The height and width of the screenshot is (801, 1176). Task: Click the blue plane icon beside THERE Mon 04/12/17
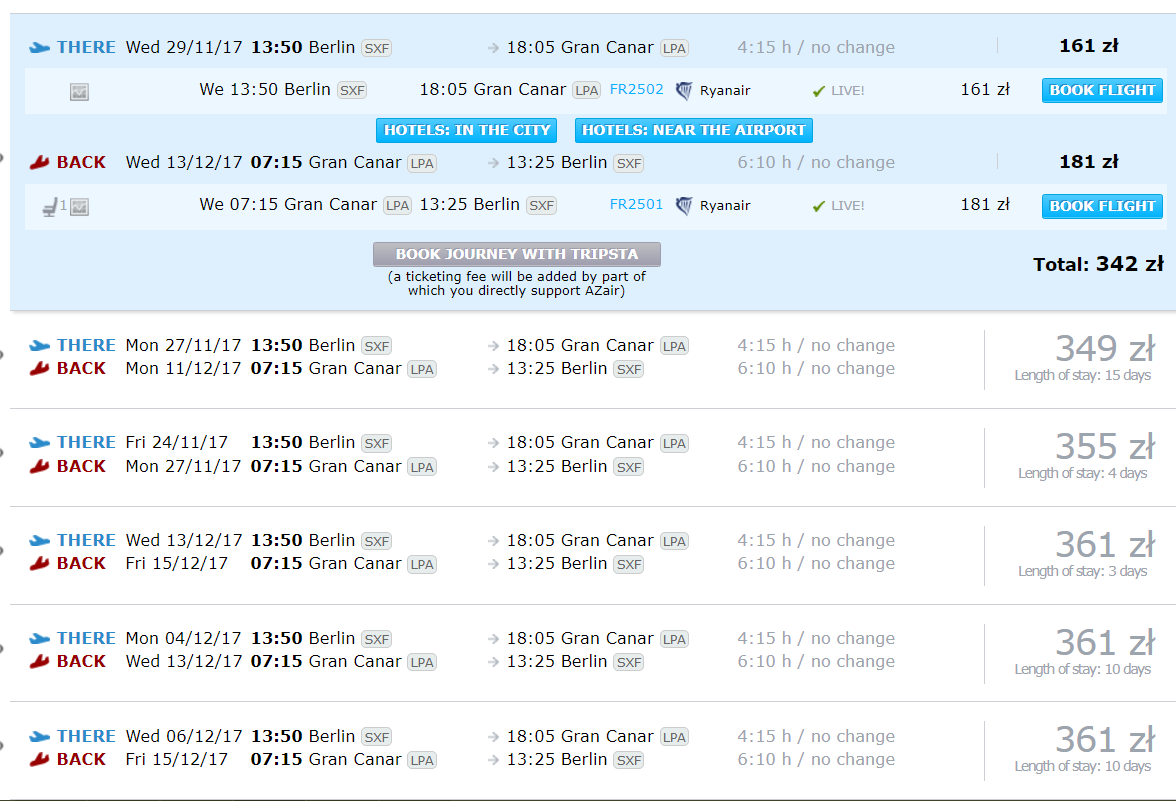click(39, 639)
